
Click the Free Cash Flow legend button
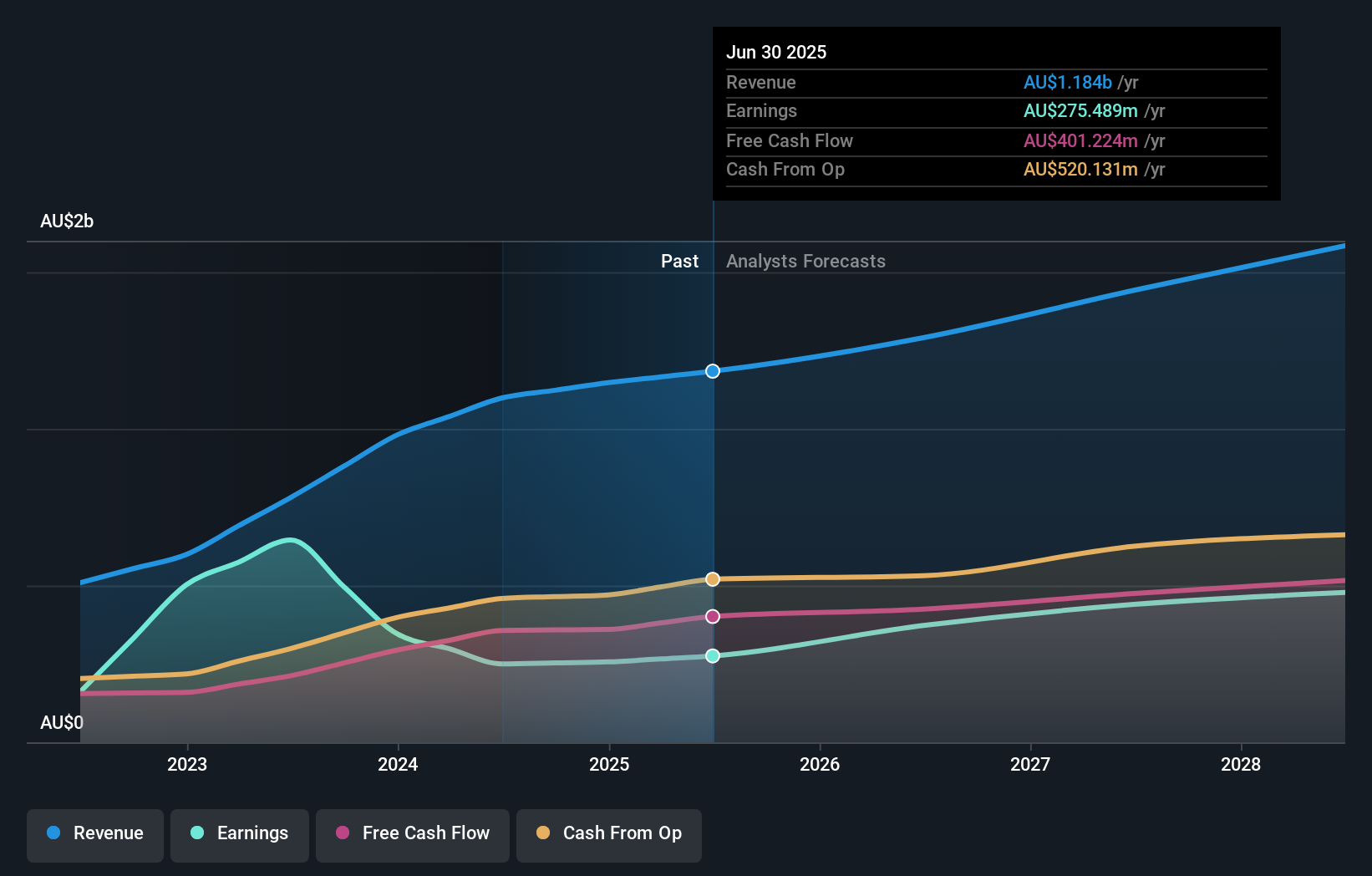pyautogui.click(x=412, y=833)
